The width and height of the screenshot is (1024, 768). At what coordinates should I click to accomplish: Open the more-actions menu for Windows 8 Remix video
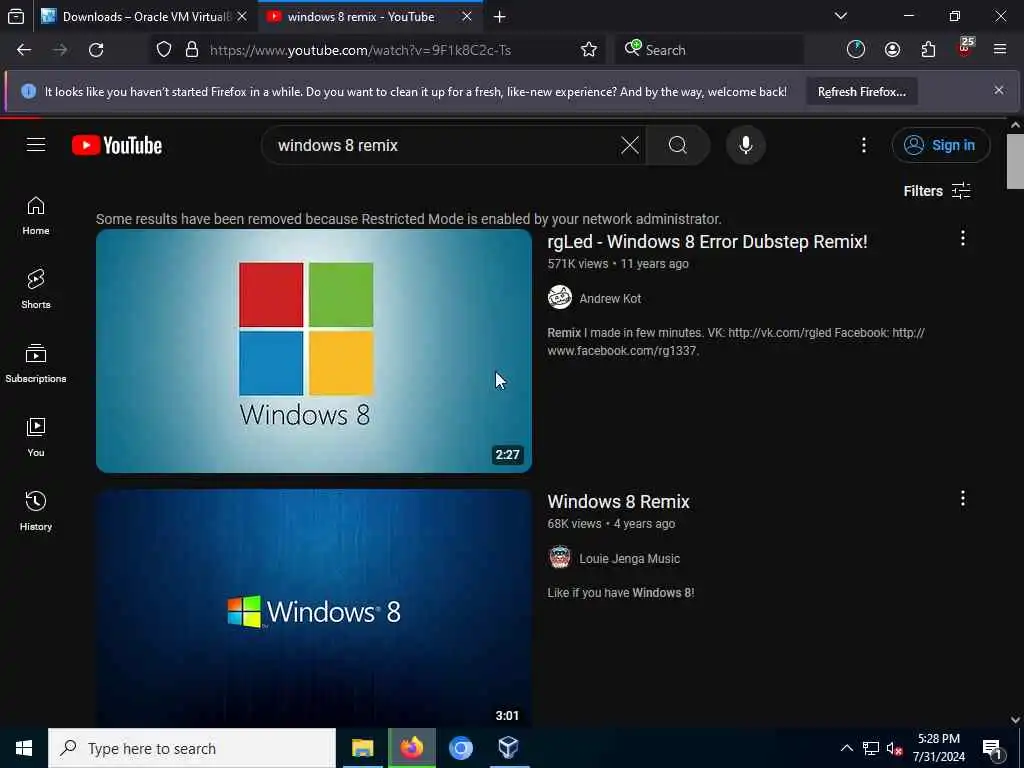pos(963,499)
